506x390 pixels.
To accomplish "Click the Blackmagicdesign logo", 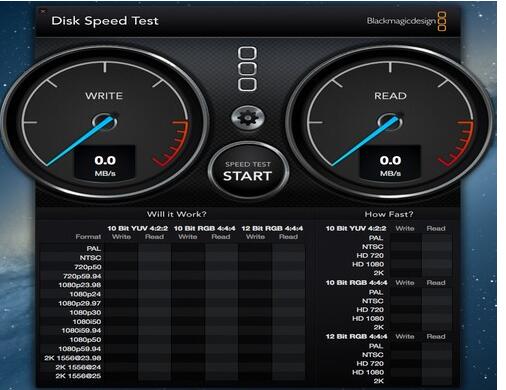I will (x=406, y=21).
